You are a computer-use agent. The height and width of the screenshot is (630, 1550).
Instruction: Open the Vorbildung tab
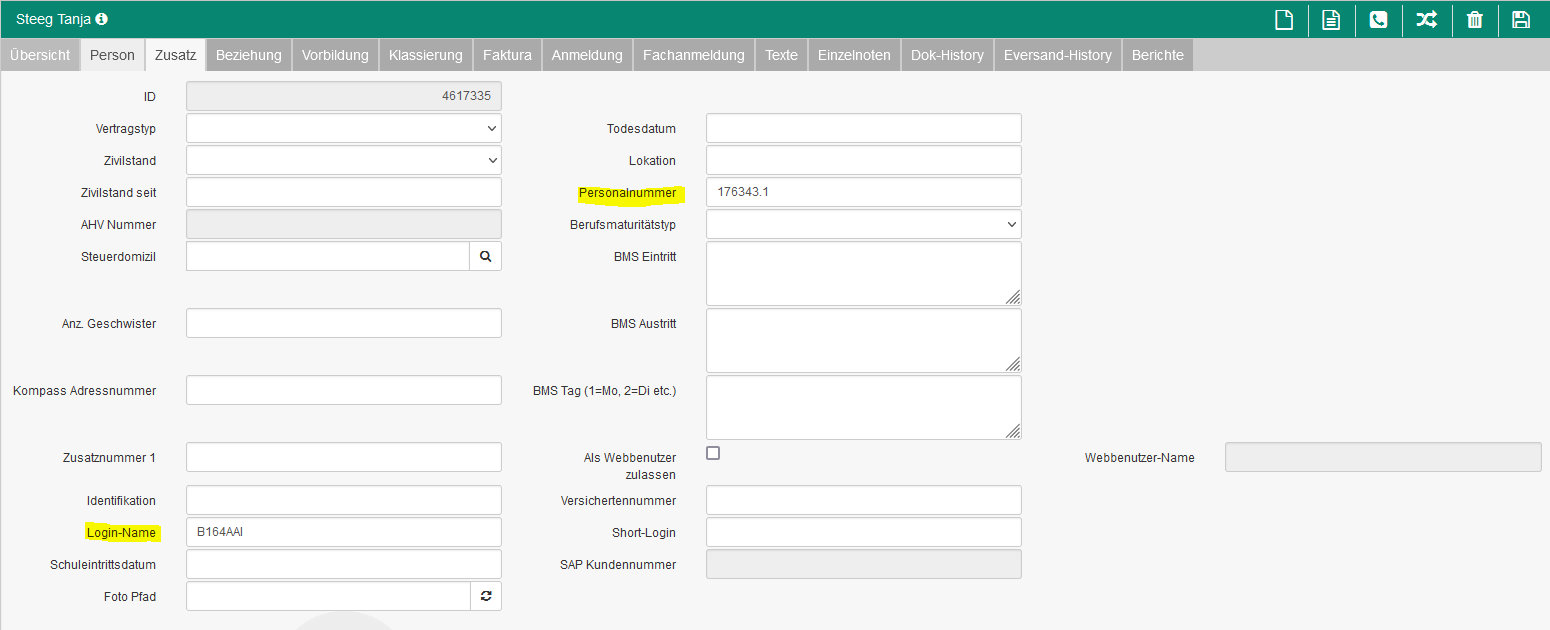336,55
